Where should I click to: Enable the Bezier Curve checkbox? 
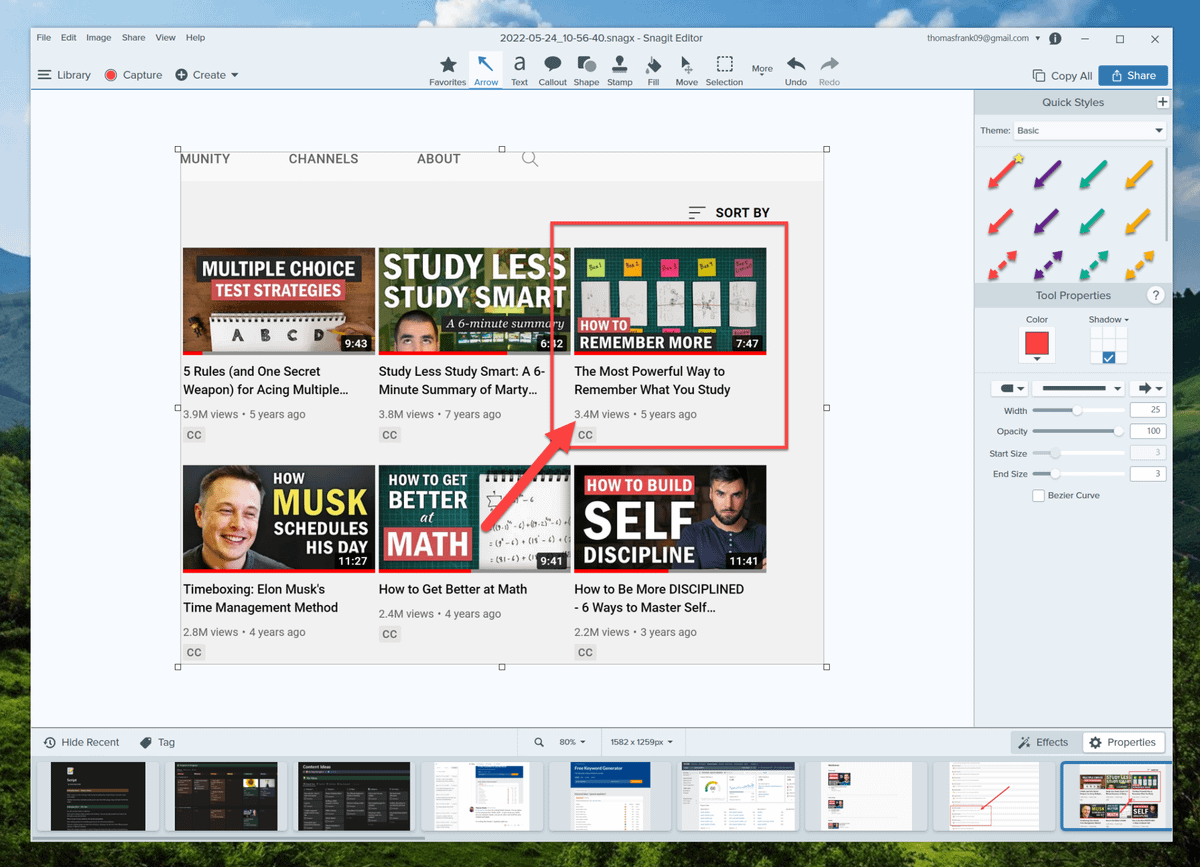click(1038, 496)
